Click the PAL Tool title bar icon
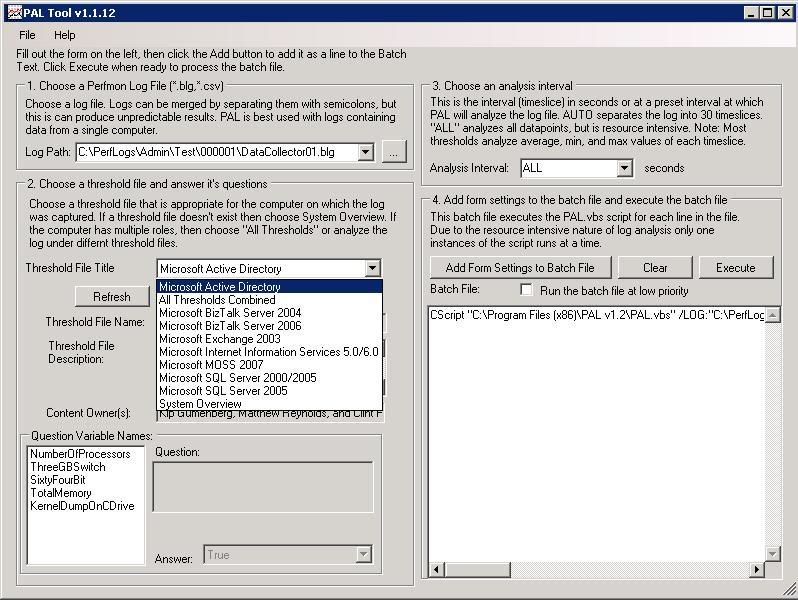The height and width of the screenshot is (600, 798). (x=12, y=12)
